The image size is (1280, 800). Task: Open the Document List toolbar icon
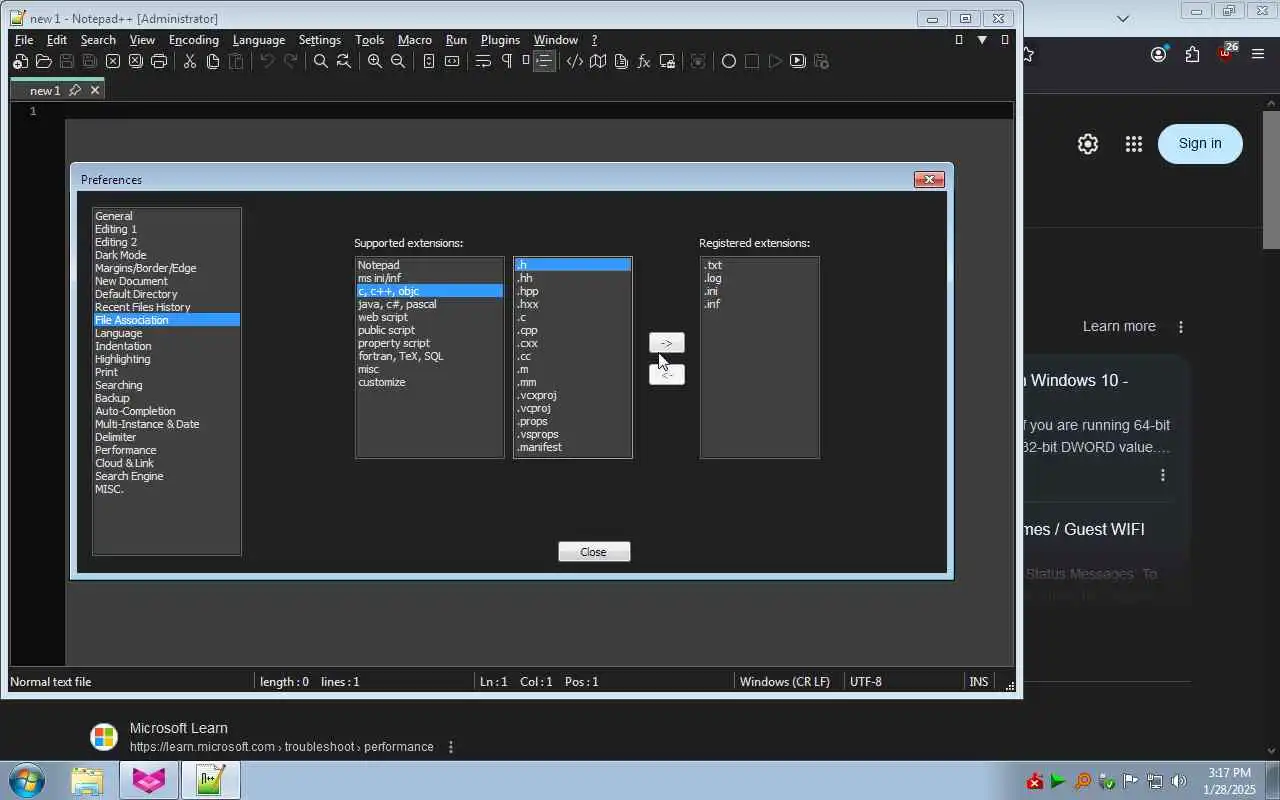click(621, 61)
